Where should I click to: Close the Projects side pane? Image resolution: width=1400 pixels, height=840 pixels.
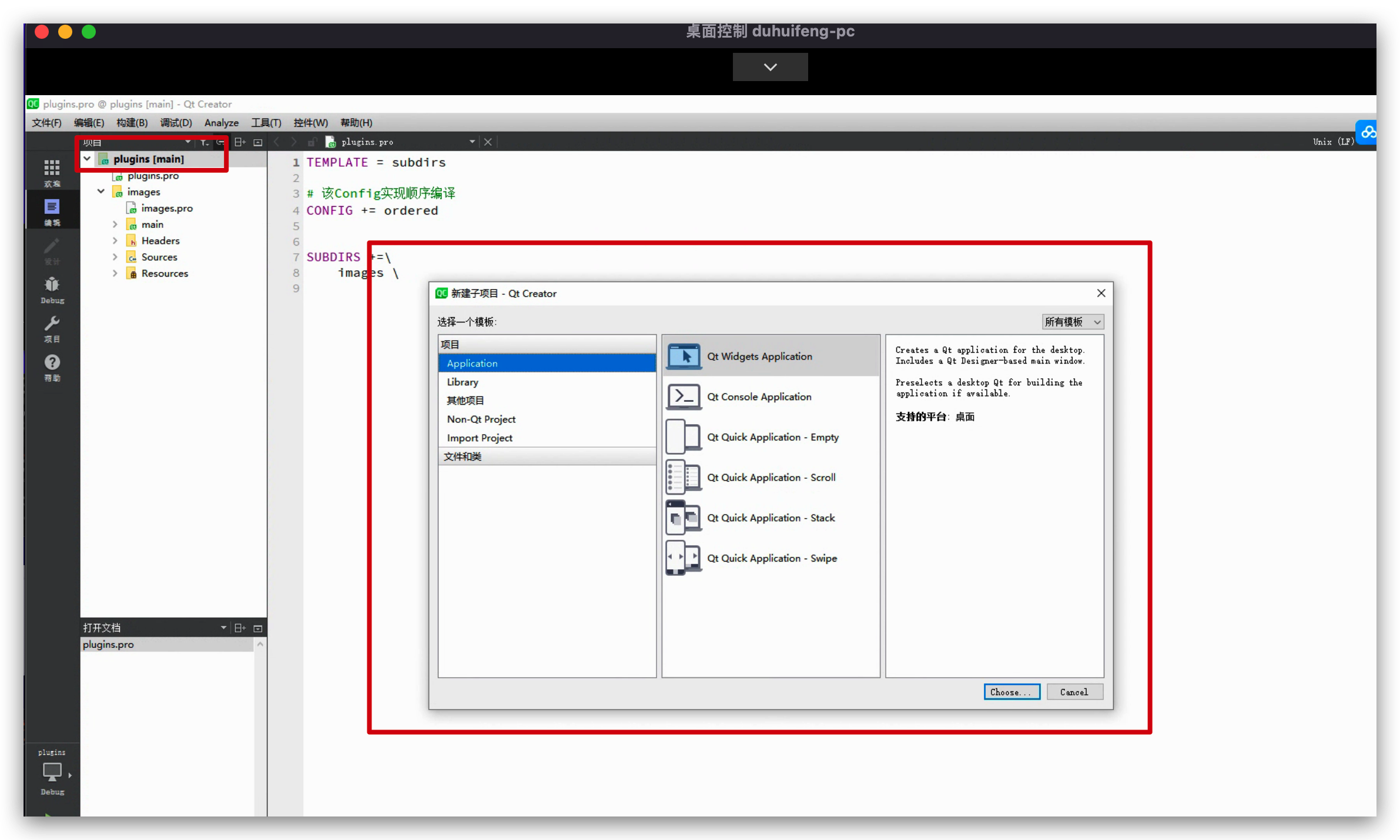257,142
